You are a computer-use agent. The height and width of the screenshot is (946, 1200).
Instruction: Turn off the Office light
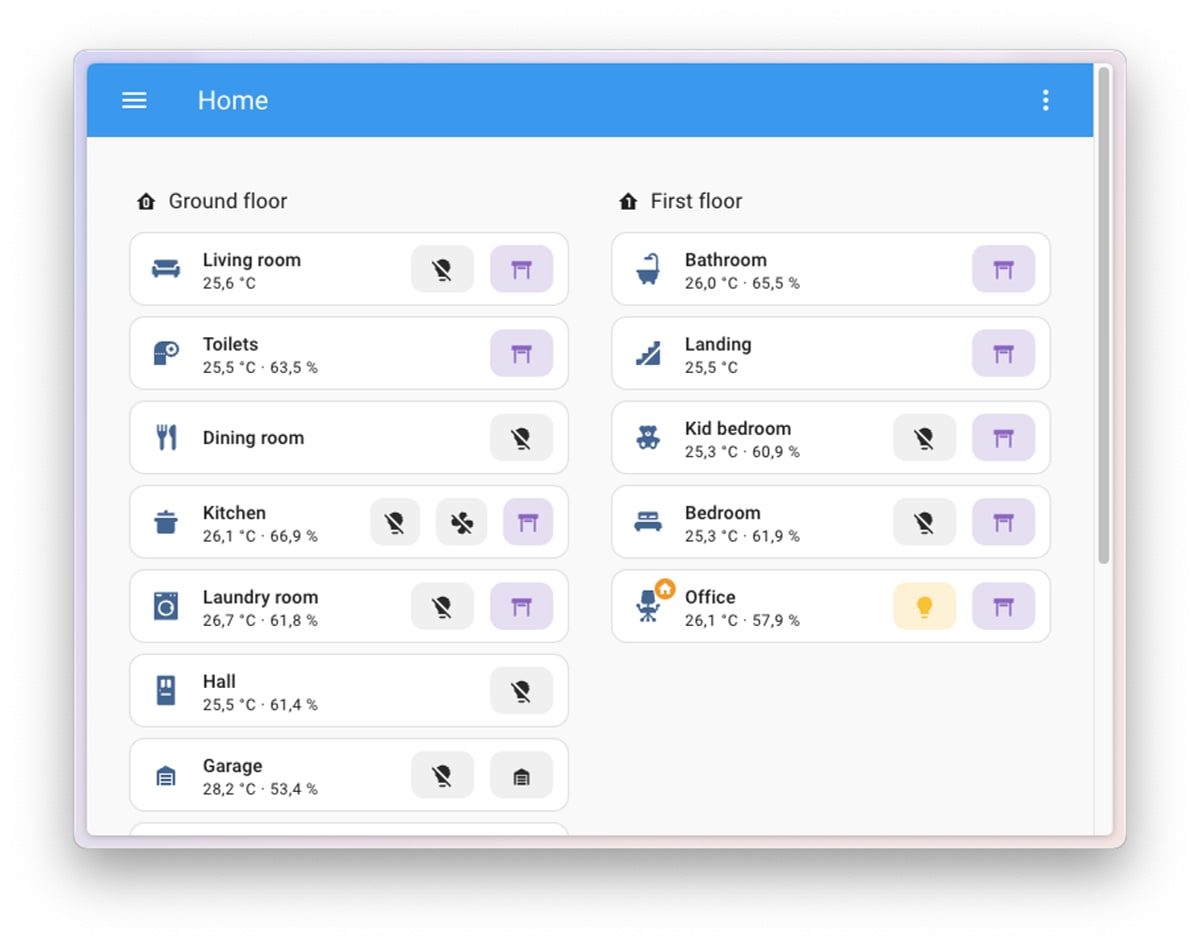pyautogui.click(x=924, y=606)
